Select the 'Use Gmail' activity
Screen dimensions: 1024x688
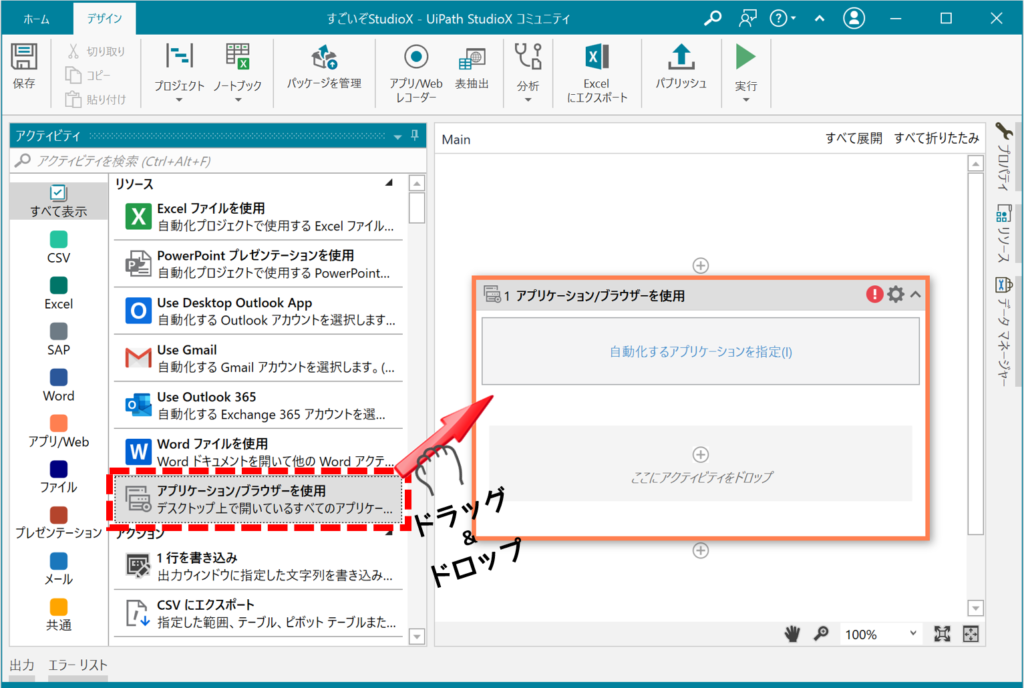coord(259,358)
